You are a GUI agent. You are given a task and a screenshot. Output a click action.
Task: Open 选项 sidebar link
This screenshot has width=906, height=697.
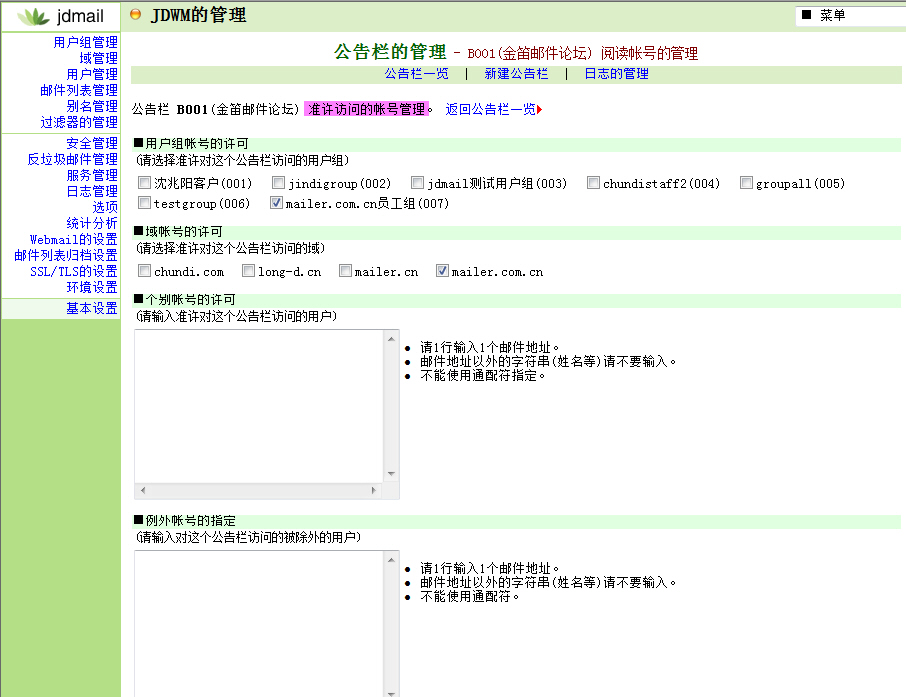coord(105,207)
